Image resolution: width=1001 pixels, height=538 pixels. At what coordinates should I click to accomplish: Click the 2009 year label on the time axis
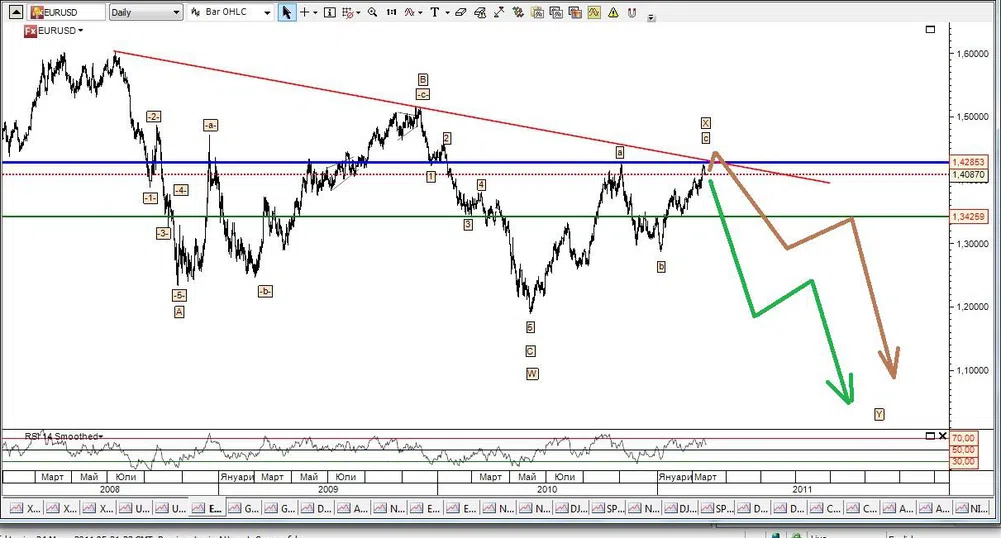coord(327,489)
